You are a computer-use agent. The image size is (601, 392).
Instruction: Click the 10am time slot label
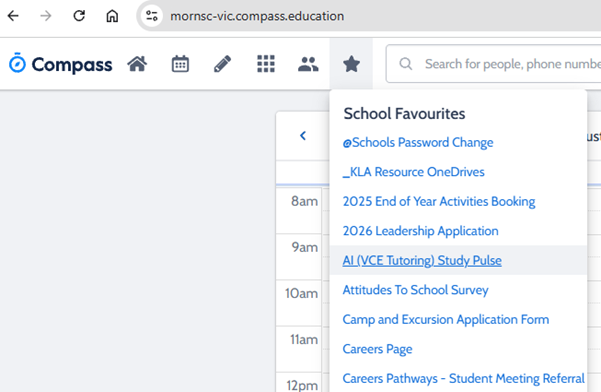[301, 294]
